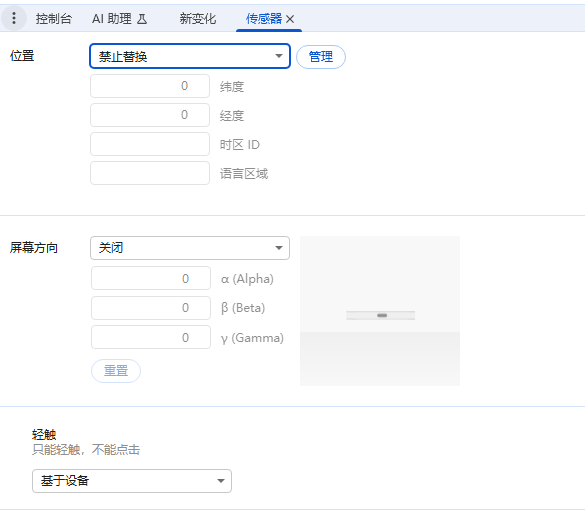Switch to the 新变化 tab

point(197,18)
